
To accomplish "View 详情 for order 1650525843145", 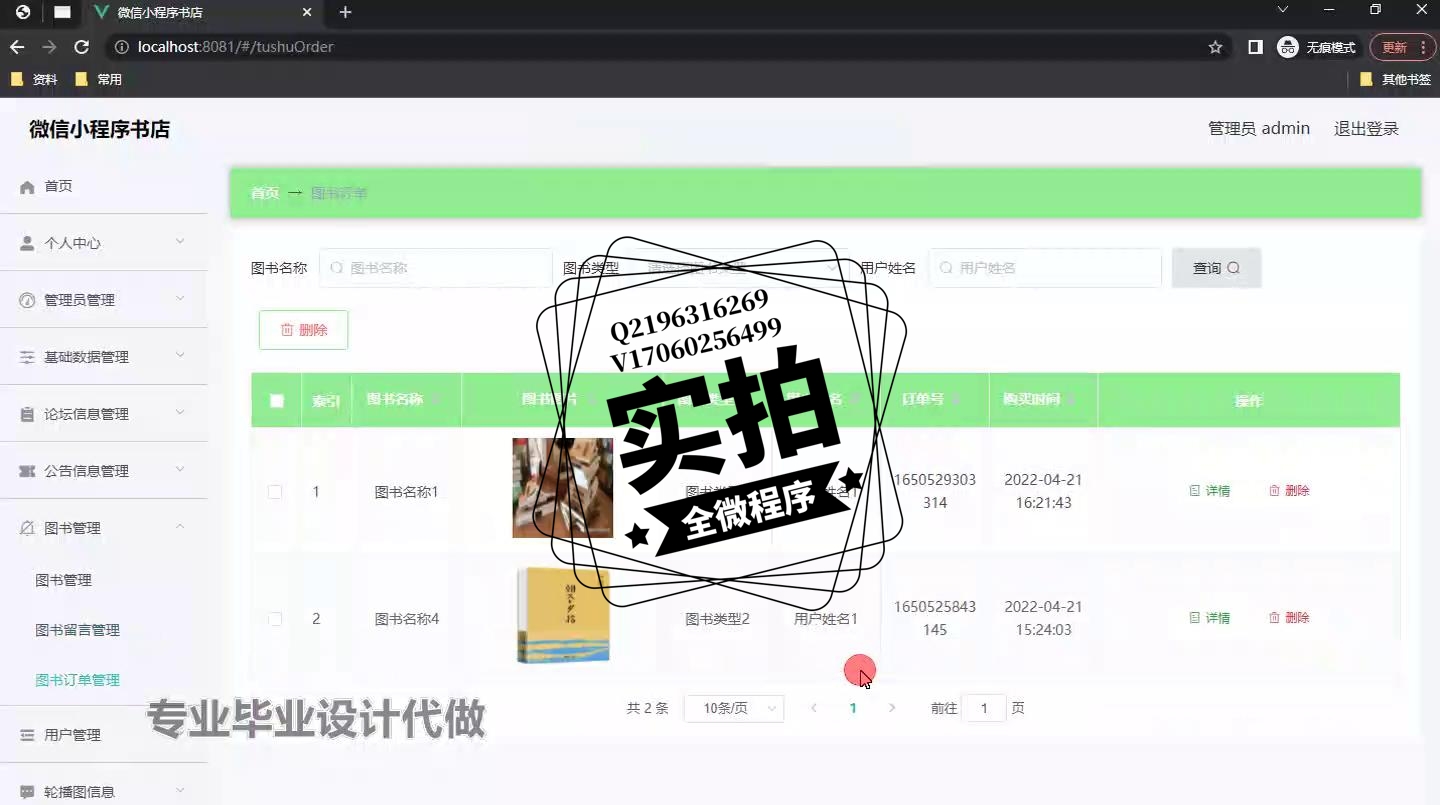I will [1210, 618].
